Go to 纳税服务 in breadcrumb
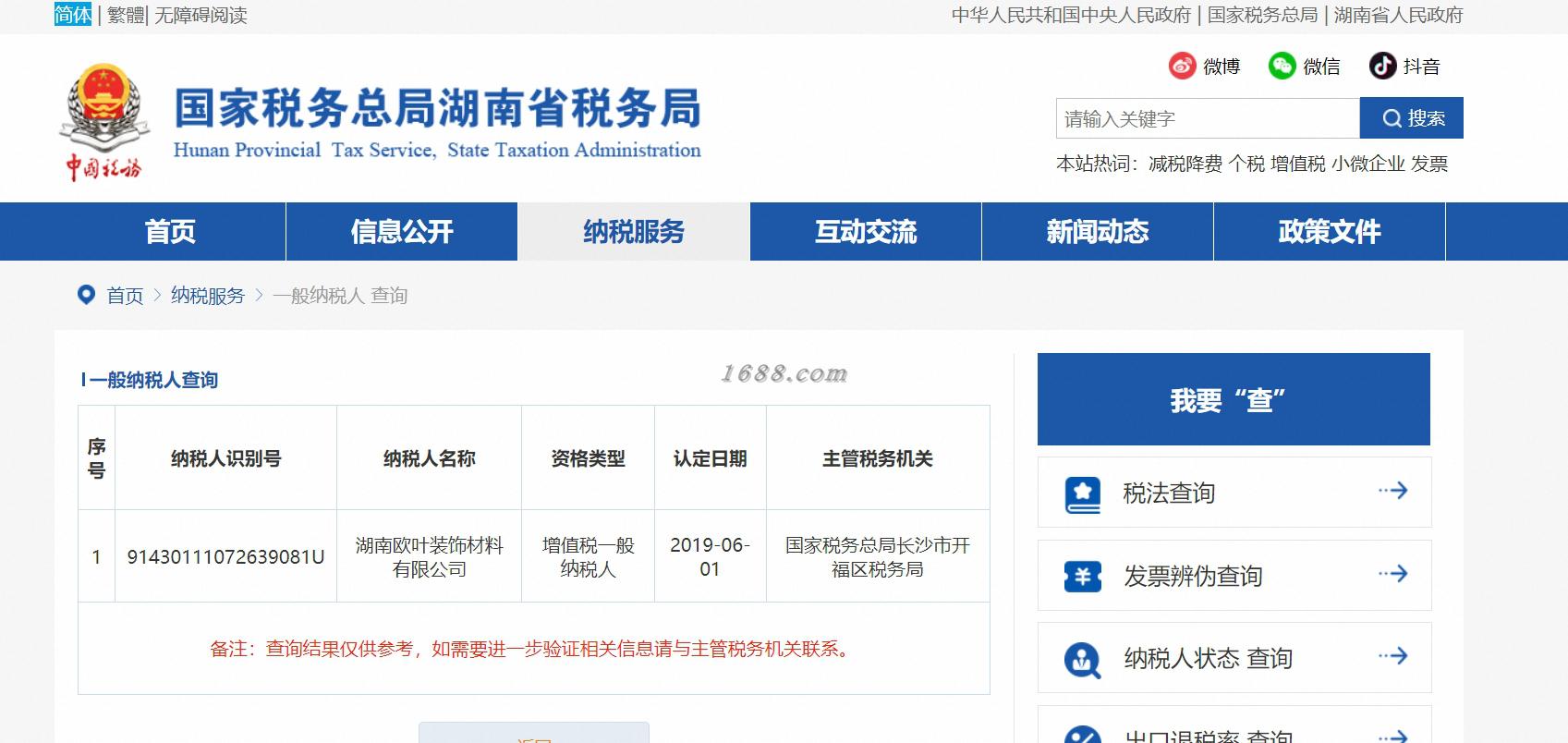This screenshot has height=743, width=1568. (208, 295)
